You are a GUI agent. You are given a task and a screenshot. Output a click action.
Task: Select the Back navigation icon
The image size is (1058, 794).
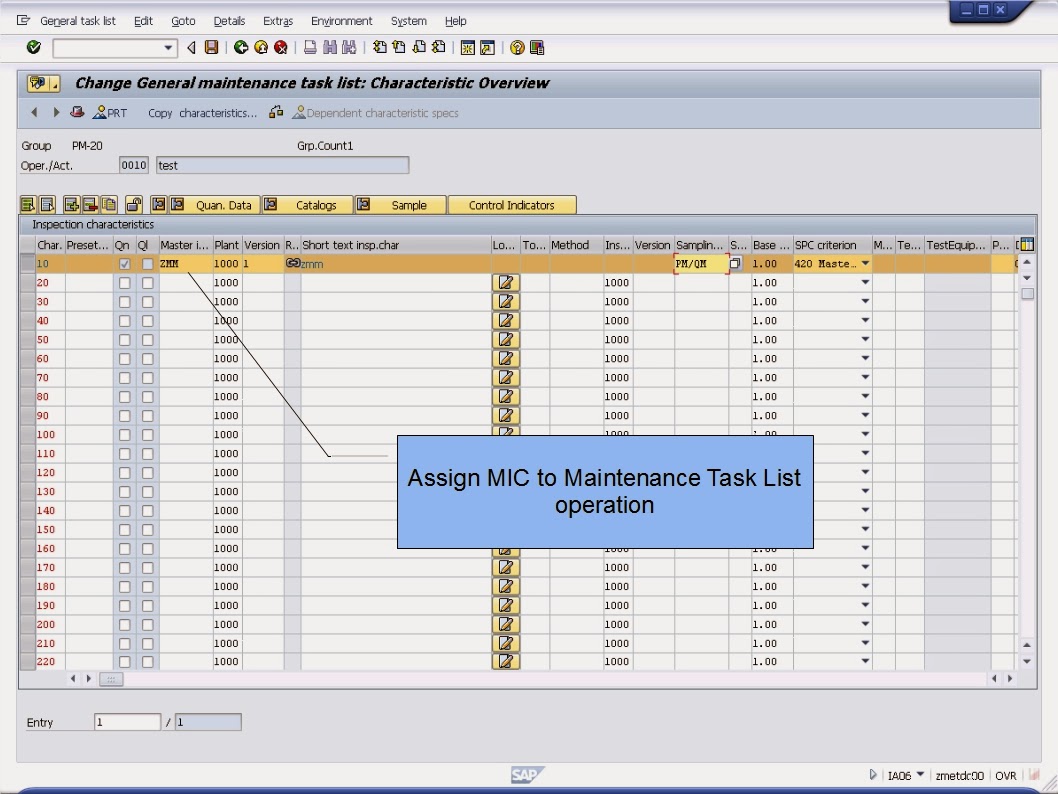[239, 47]
